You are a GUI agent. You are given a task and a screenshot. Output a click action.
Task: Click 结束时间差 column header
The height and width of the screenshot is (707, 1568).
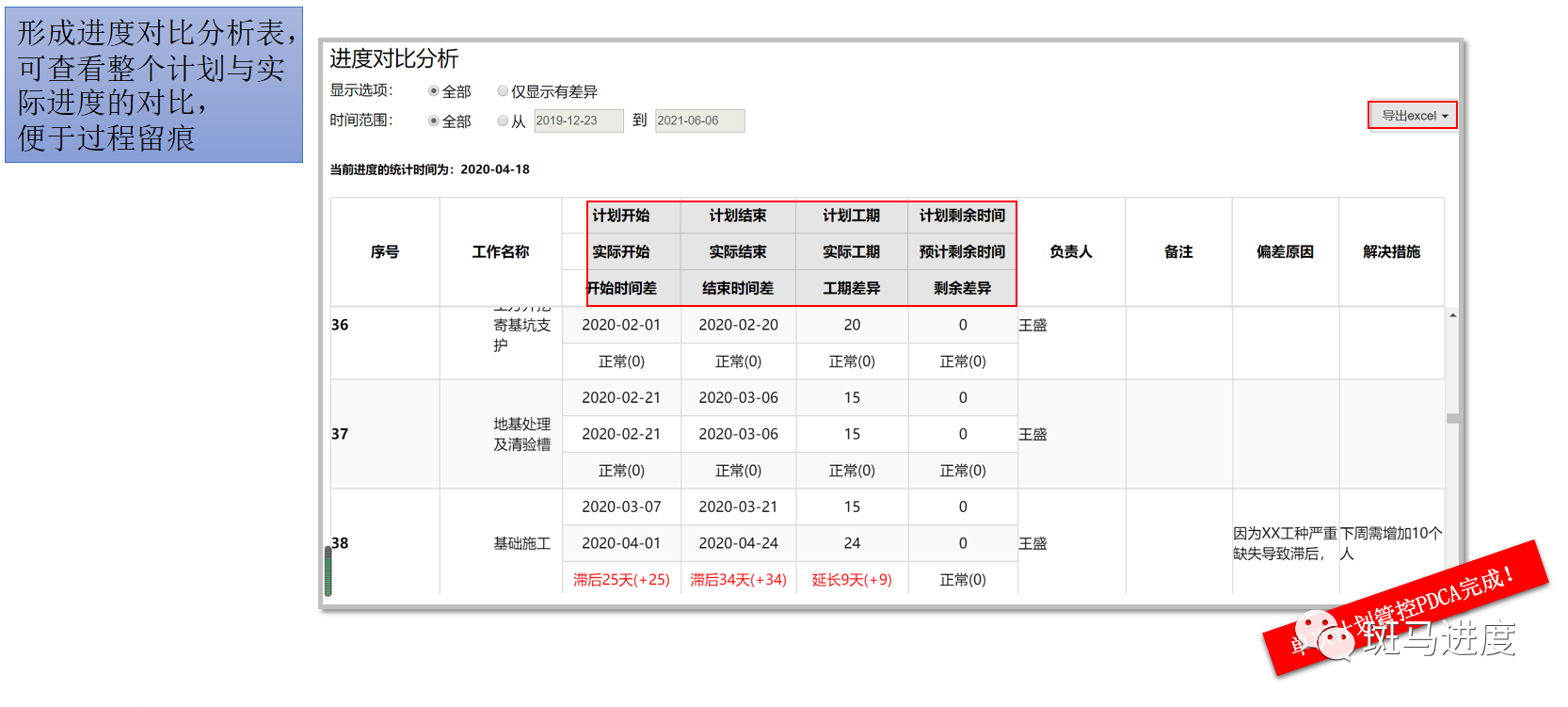pyautogui.click(x=738, y=288)
